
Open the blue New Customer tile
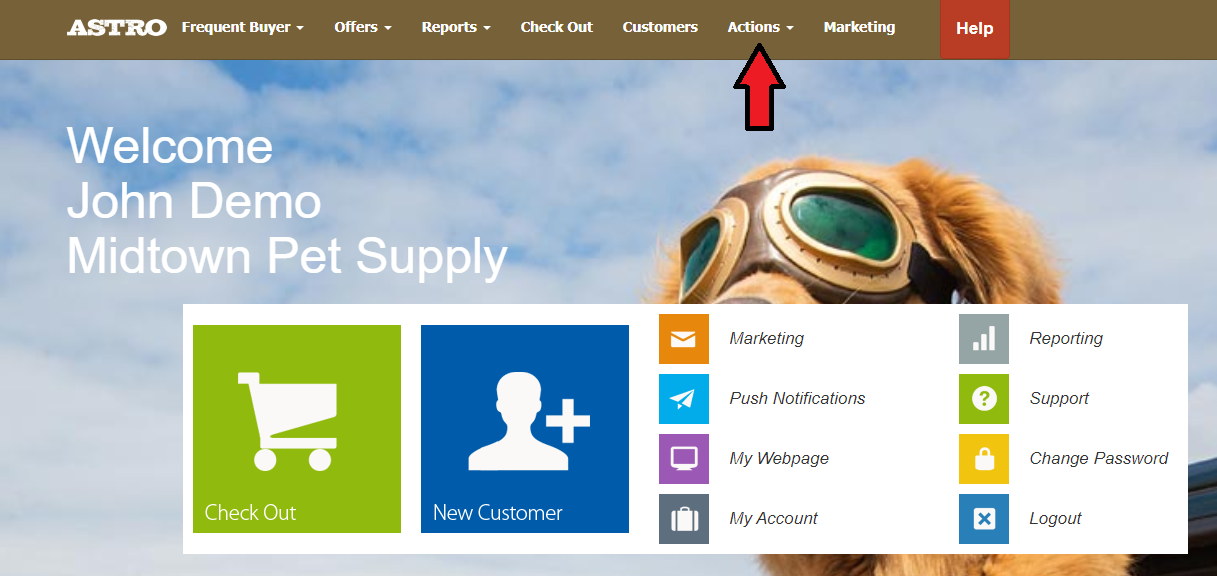[525, 429]
